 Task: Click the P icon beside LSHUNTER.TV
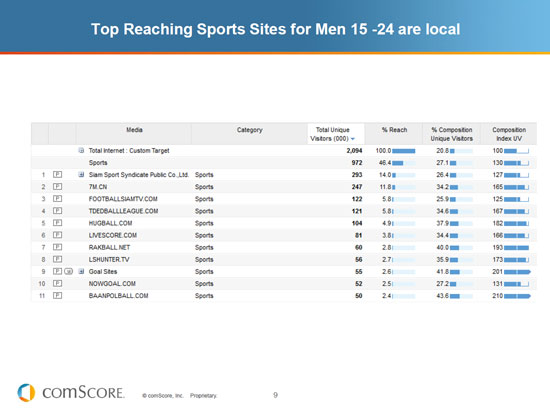pos(58,259)
